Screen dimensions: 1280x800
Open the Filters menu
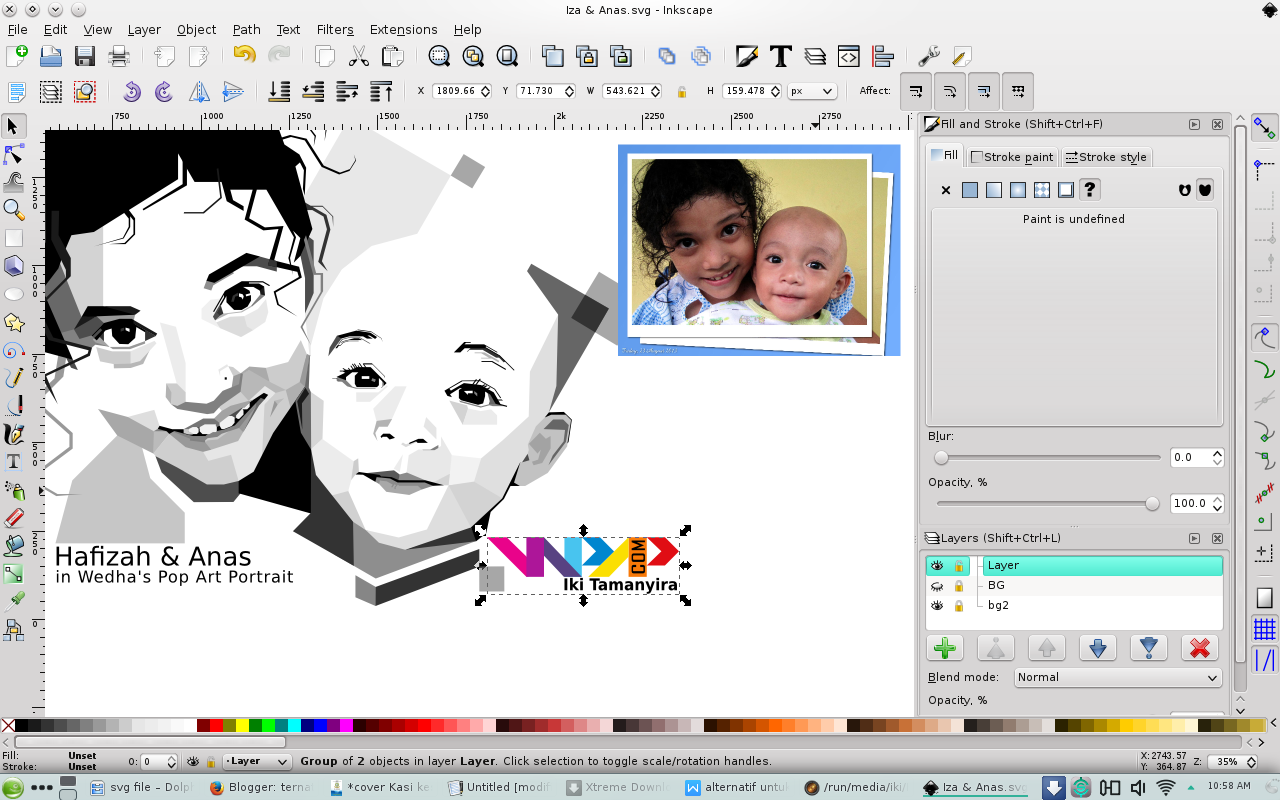click(x=335, y=29)
